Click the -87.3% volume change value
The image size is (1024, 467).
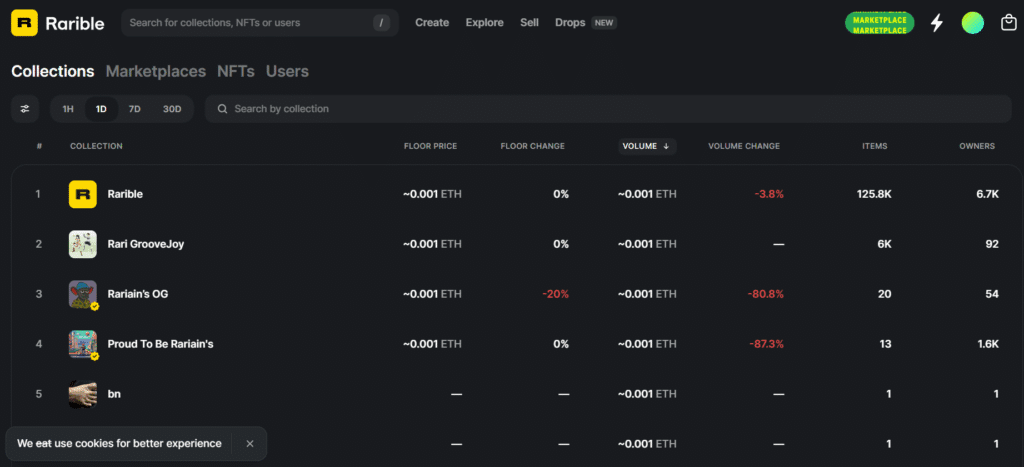(765, 344)
